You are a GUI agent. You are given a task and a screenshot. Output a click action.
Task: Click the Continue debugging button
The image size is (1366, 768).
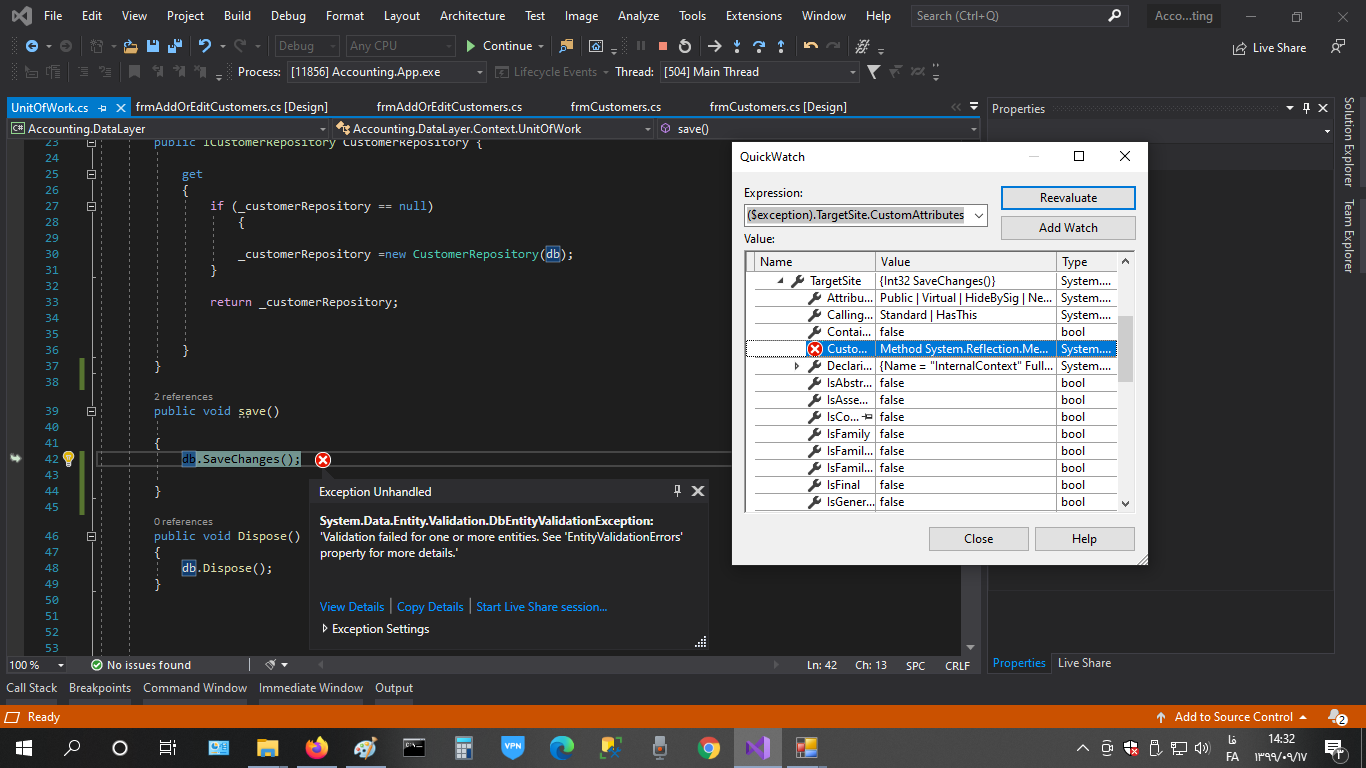click(499, 46)
